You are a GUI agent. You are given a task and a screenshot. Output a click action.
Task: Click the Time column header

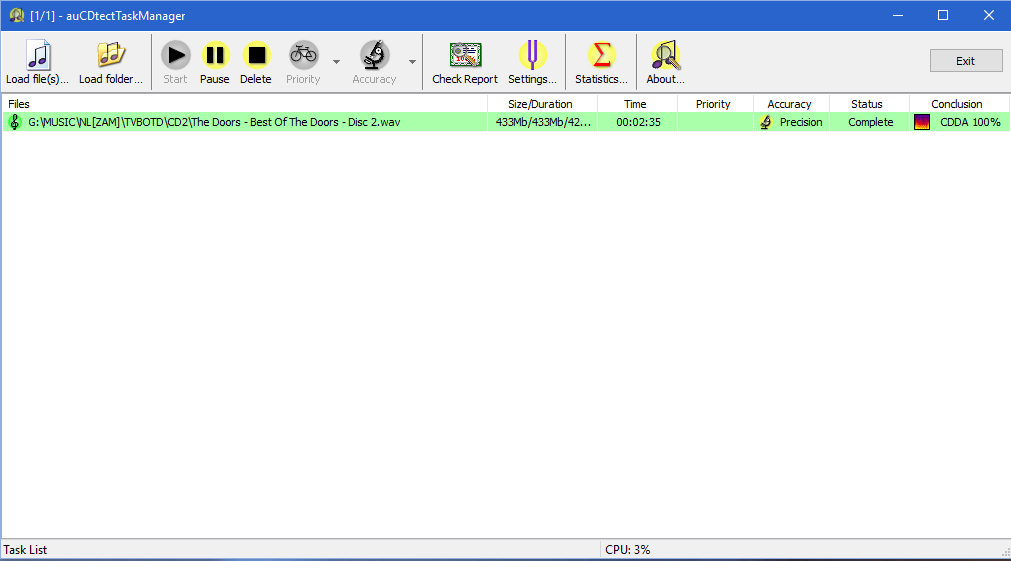click(x=636, y=104)
